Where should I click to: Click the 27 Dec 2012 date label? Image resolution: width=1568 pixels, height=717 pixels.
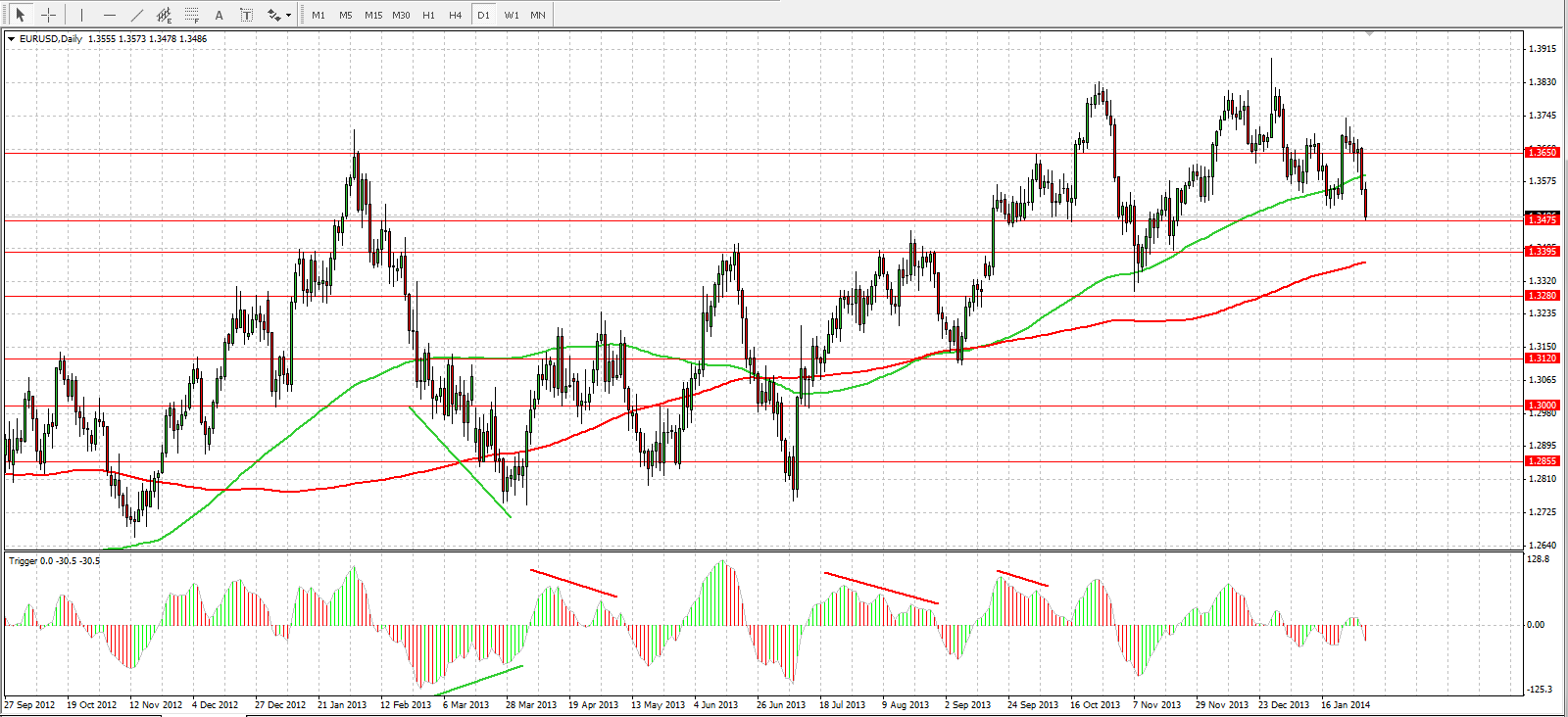pyautogui.click(x=280, y=705)
